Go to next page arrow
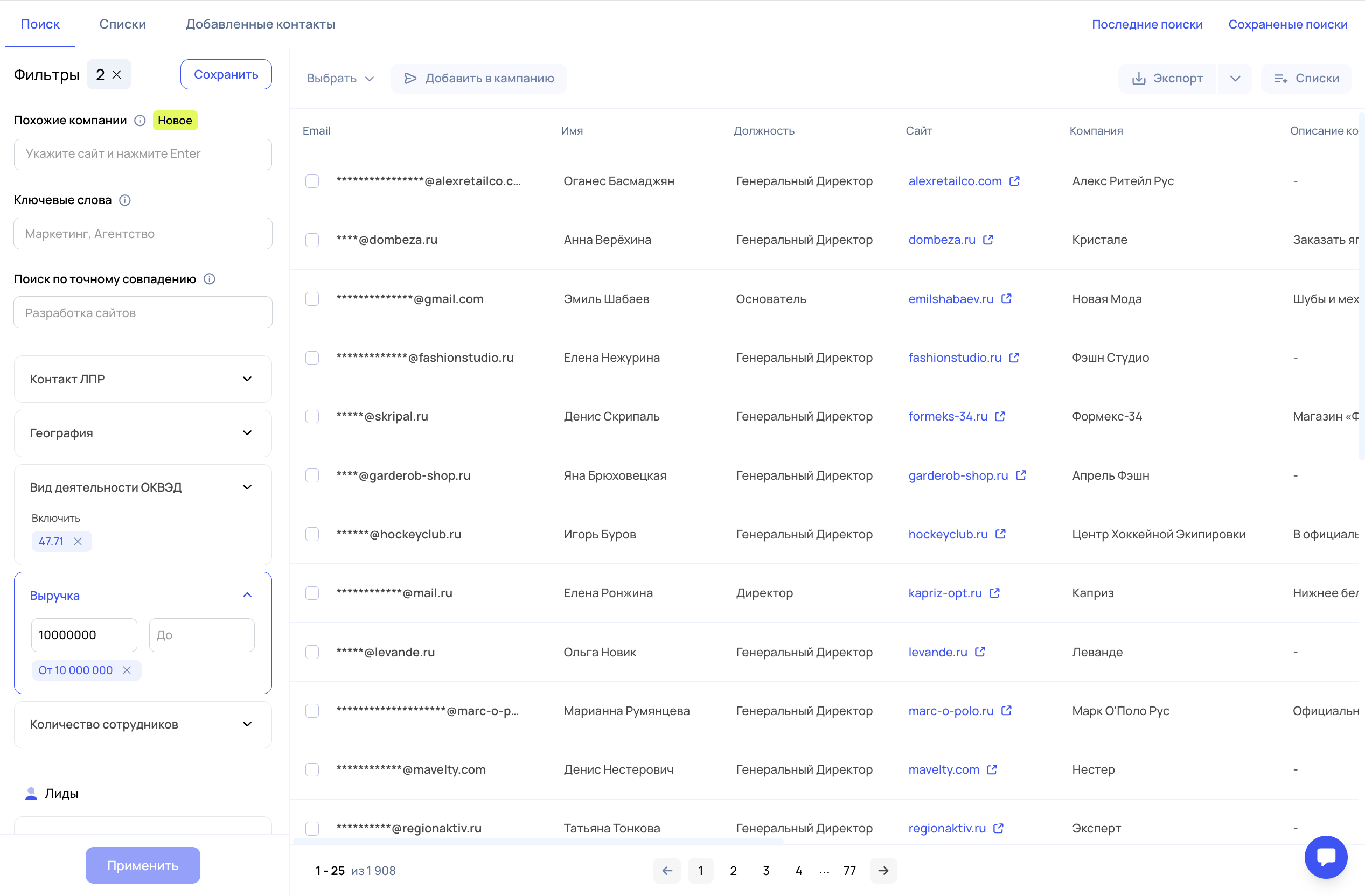This screenshot has width=1365, height=896. pyautogui.click(x=883, y=871)
